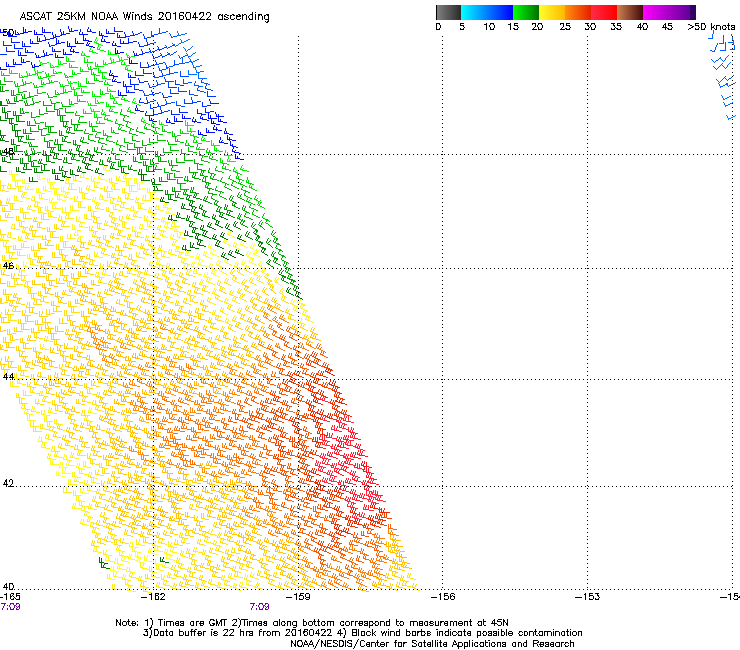Select the yellow 20–25 knots legend segment
The image size is (740, 650).
coord(552,12)
